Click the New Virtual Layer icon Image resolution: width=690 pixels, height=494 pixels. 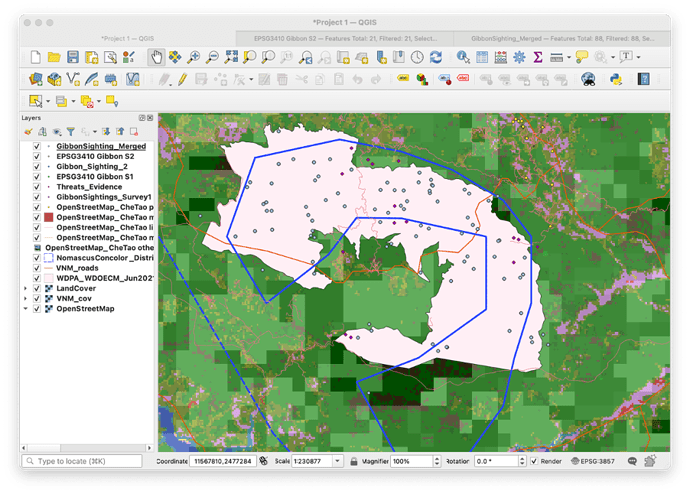(132, 79)
